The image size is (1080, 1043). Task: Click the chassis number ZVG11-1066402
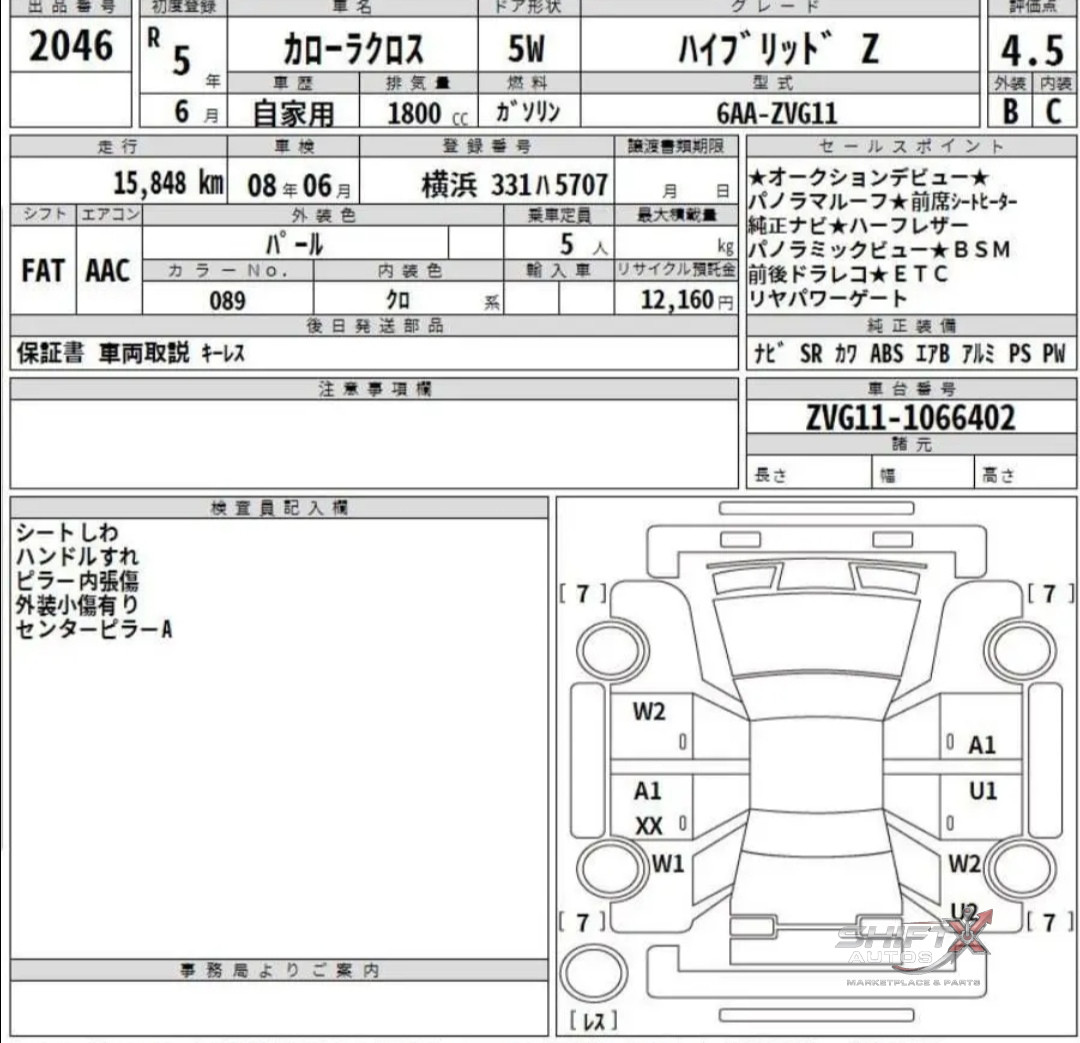click(x=911, y=418)
